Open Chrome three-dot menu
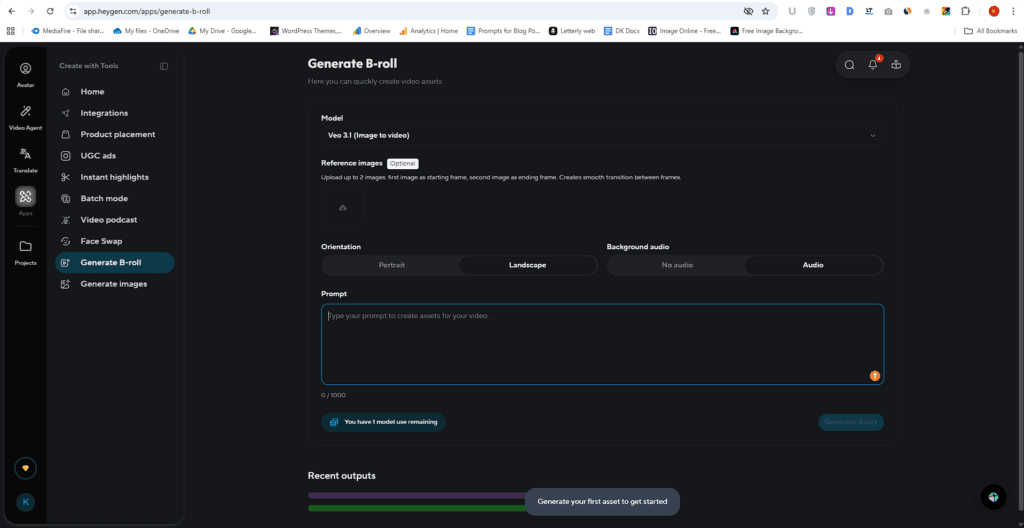1024x528 pixels. tap(1013, 11)
